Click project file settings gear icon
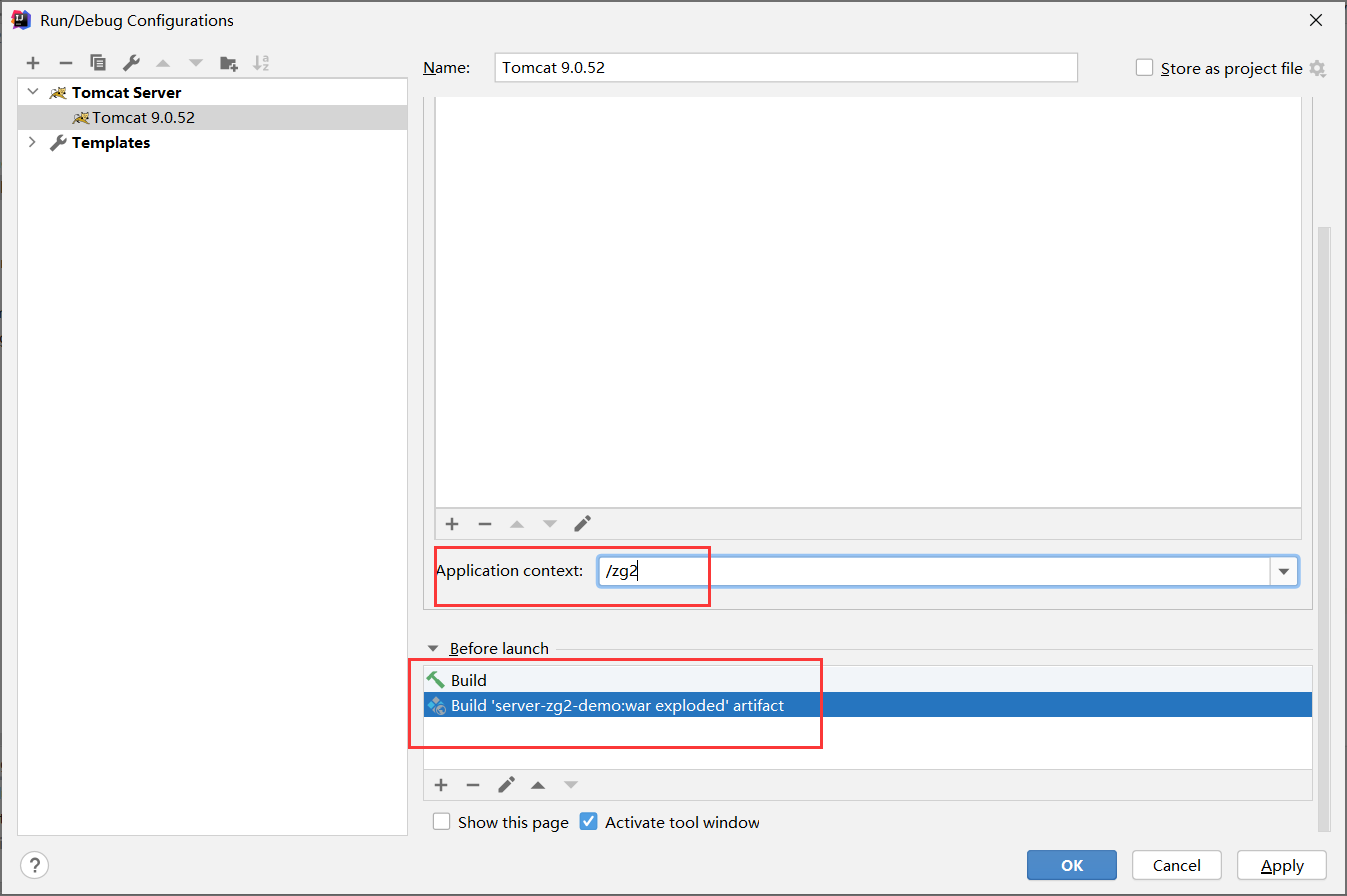 point(1317,69)
